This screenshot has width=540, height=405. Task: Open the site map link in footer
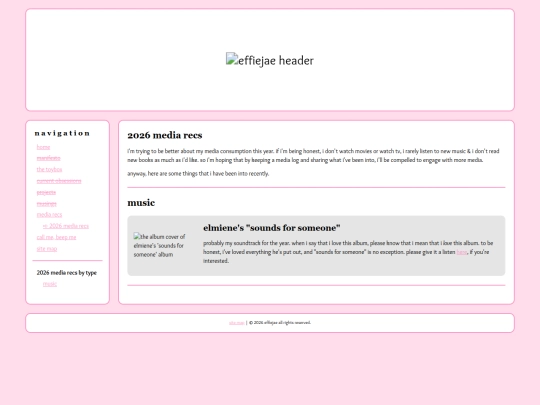tap(237, 323)
